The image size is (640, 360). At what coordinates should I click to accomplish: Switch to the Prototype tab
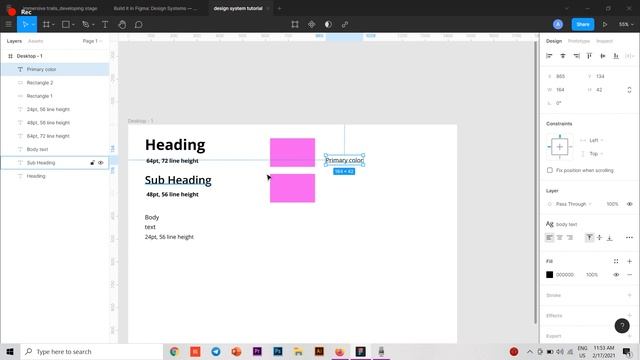(579, 41)
